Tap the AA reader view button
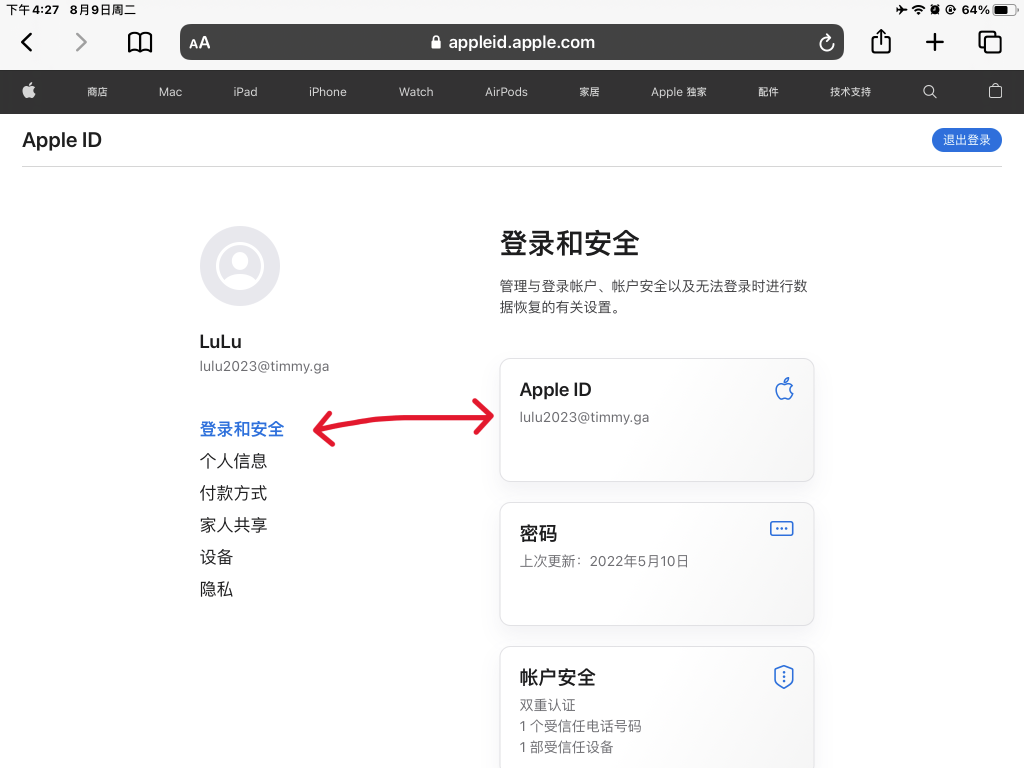Image resolution: width=1024 pixels, height=768 pixels. tap(200, 43)
